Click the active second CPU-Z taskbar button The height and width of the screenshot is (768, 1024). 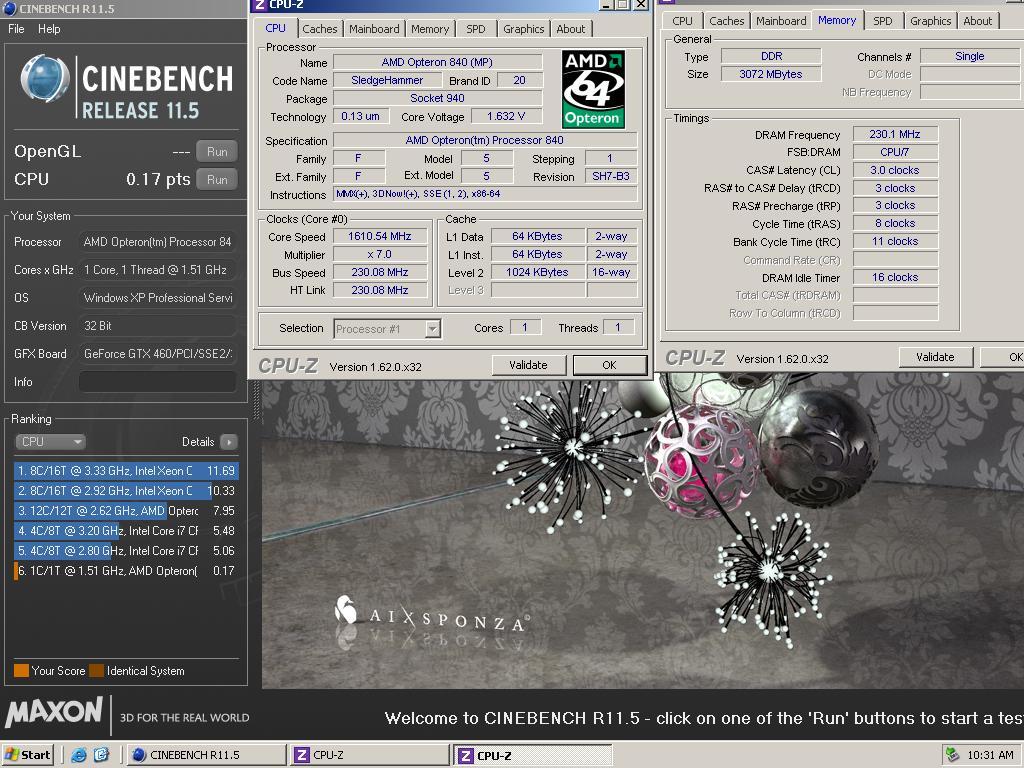tap(532, 755)
